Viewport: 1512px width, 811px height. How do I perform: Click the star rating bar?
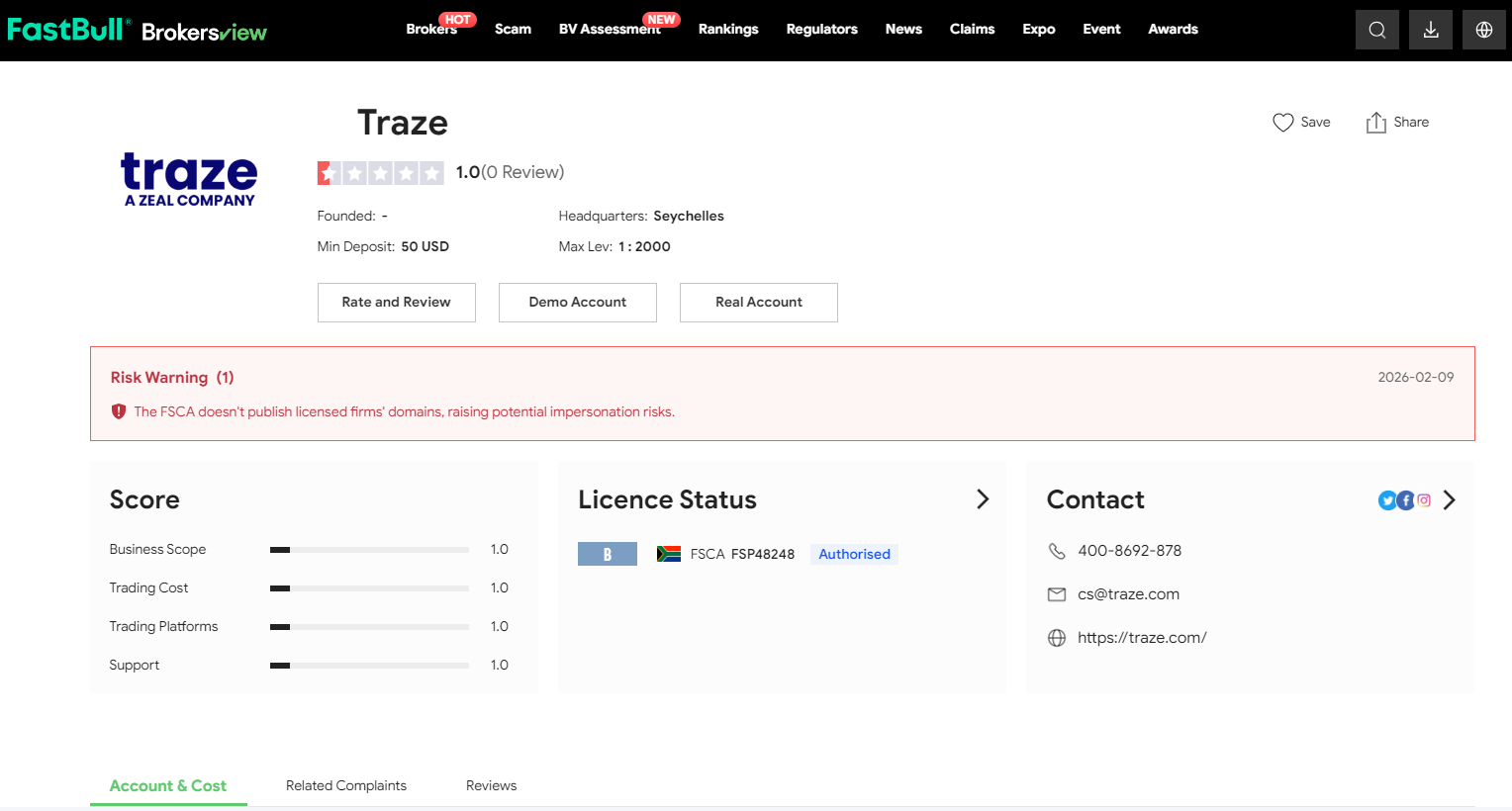[x=380, y=173]
